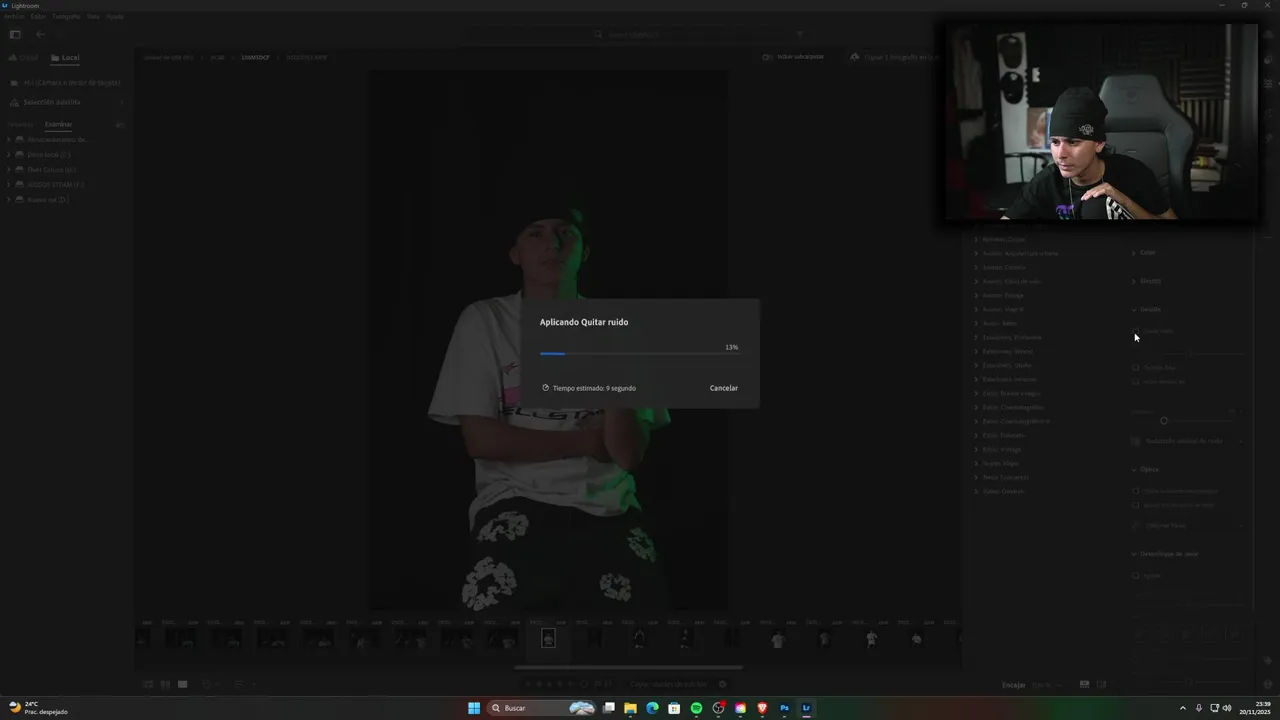Viewport: 1280px width, 720px height.
Task: Open the clock showing 23:39
Action: (x=1253, y=708)
